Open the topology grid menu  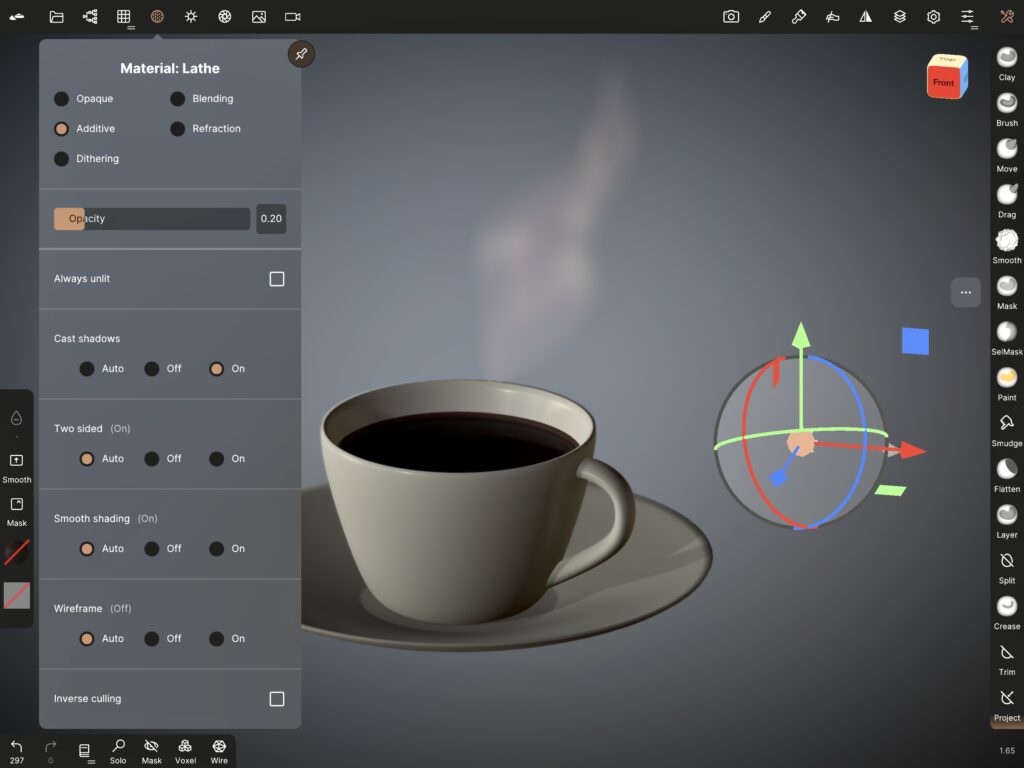(123, 17)
